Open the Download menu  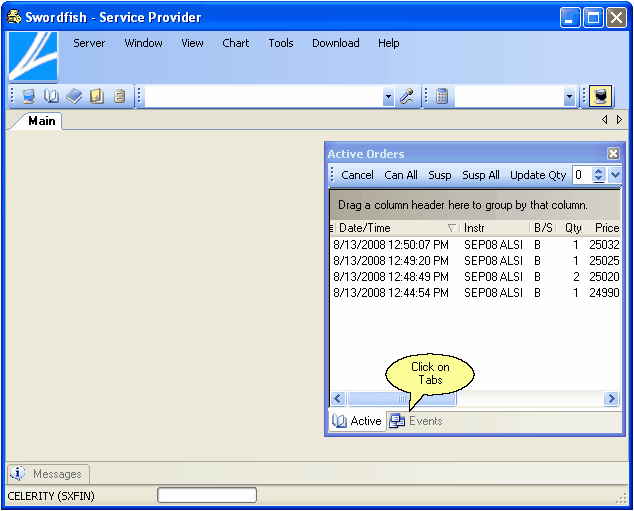point(335,43)
